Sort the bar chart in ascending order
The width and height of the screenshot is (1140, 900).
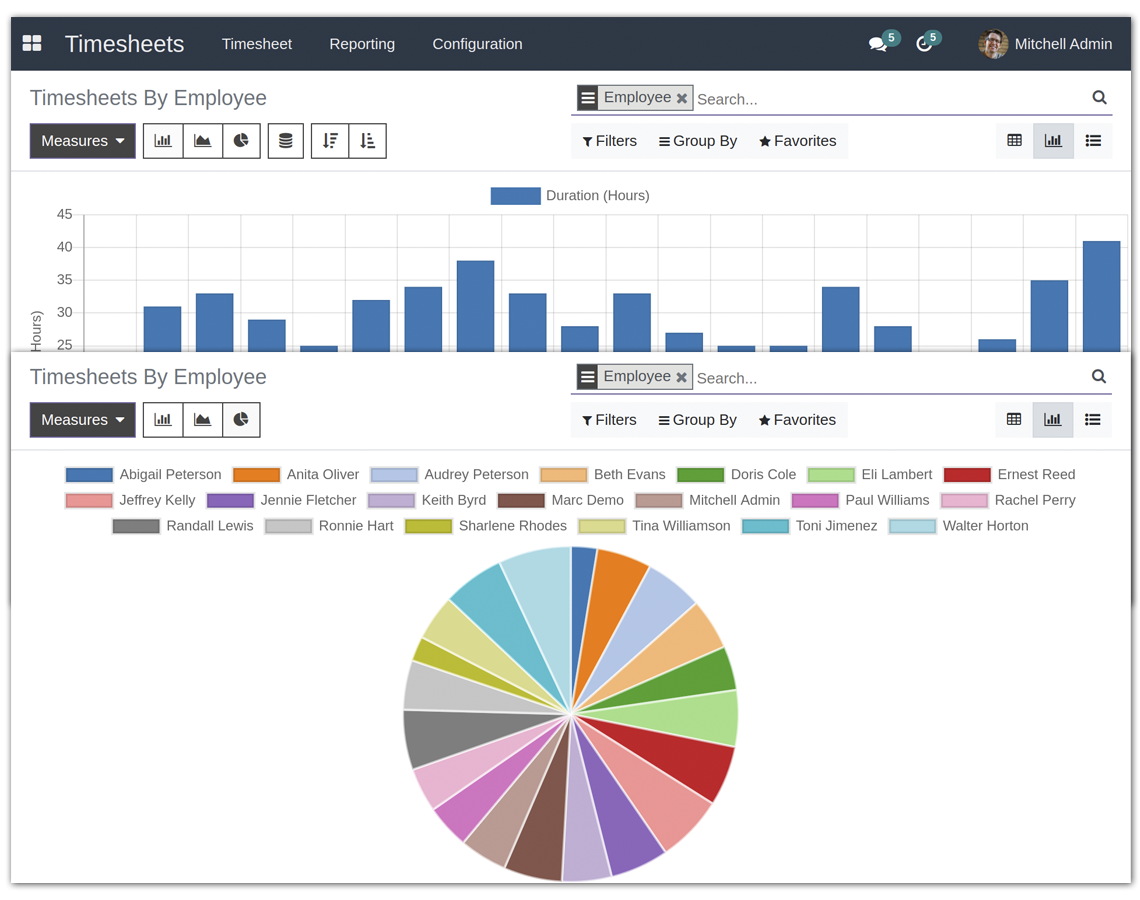pyautogui.click(x=367, y=141)
